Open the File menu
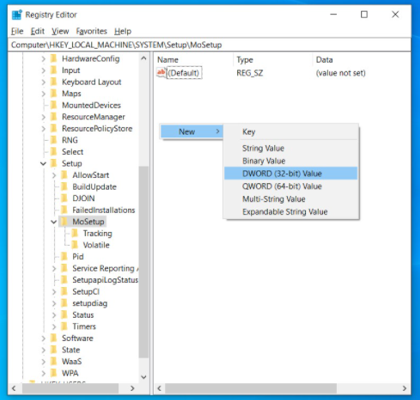 click(x=17, y=31)
